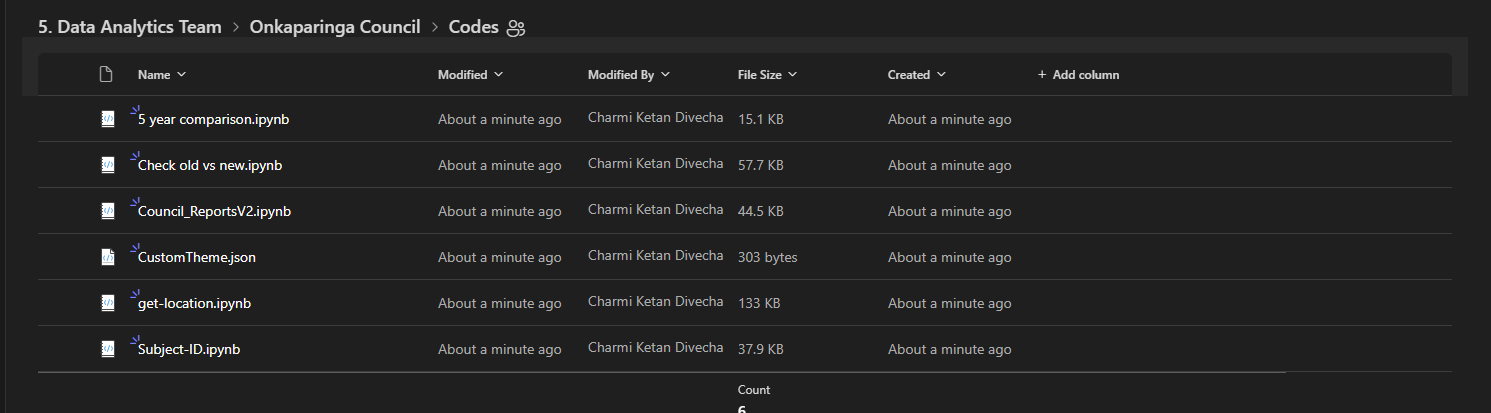The height and width of the screenshot is (413, 1491).
Task: Click the 5 year comparison notebook file icon
Action: (x=107, y=119)
